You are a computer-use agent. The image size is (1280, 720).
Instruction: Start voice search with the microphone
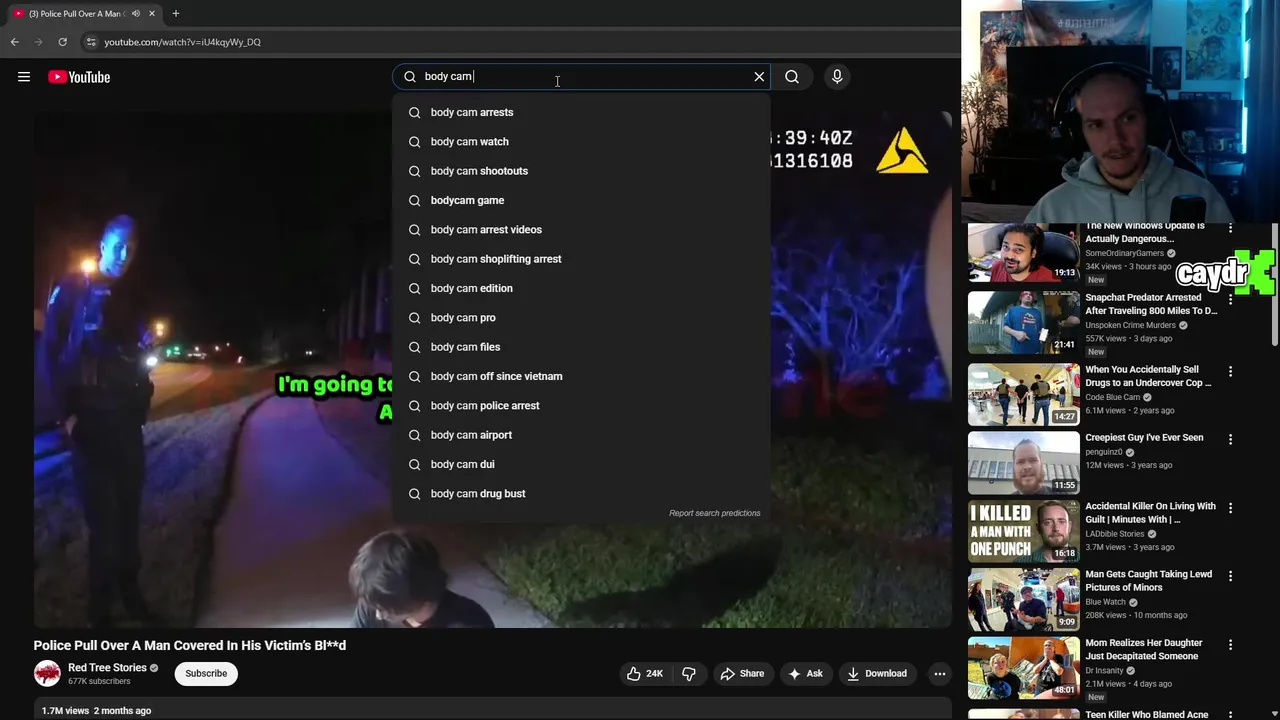(x=837, y=76)
